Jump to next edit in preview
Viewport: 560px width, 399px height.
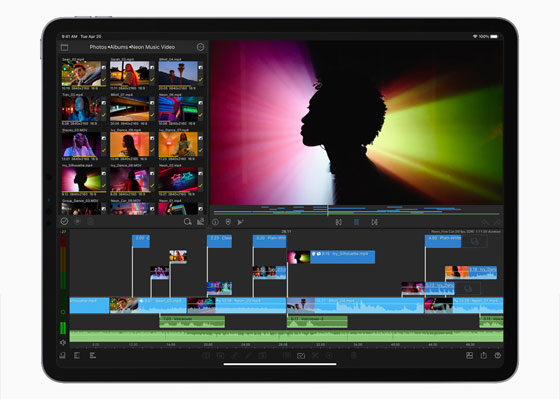tap(374, 222)
